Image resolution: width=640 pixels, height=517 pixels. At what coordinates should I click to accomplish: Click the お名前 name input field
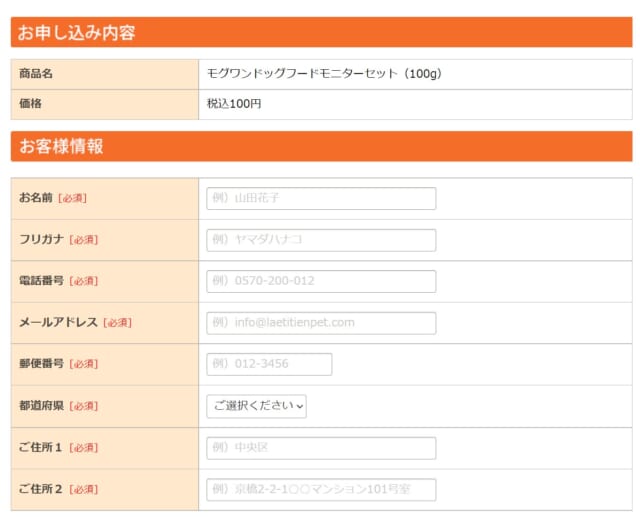[321, 198]
